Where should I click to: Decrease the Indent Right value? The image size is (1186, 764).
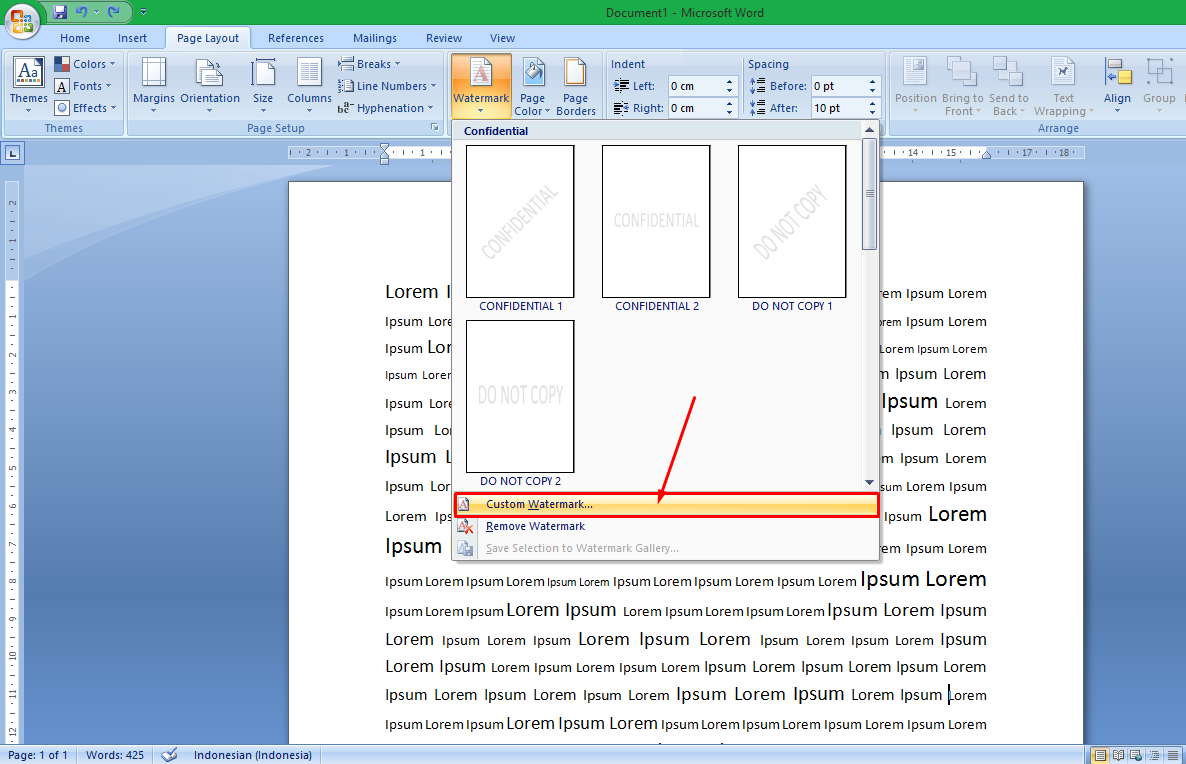pyautogui.click(x=729, y=113)
